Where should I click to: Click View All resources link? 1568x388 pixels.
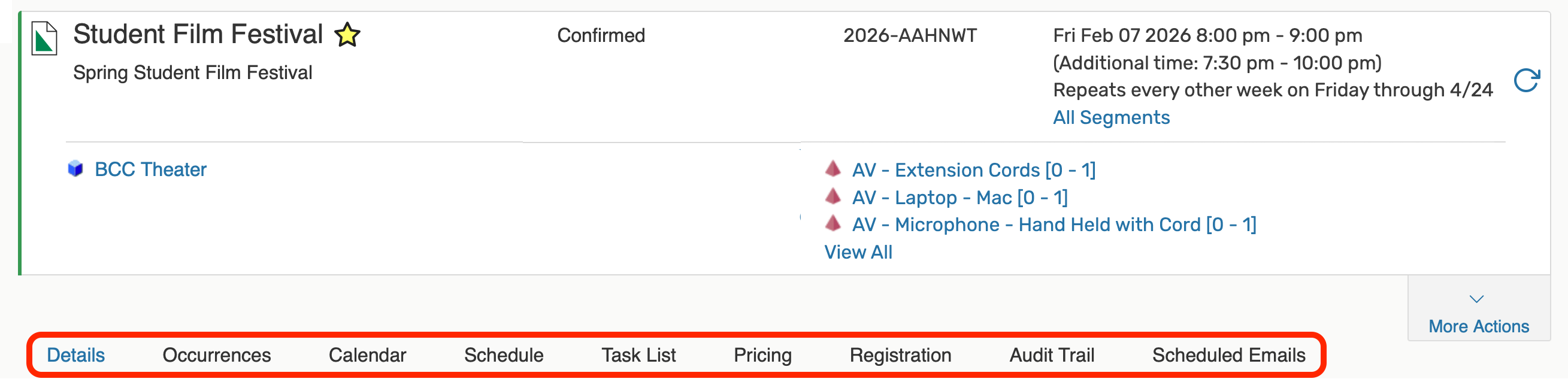(x=858, y=253)
